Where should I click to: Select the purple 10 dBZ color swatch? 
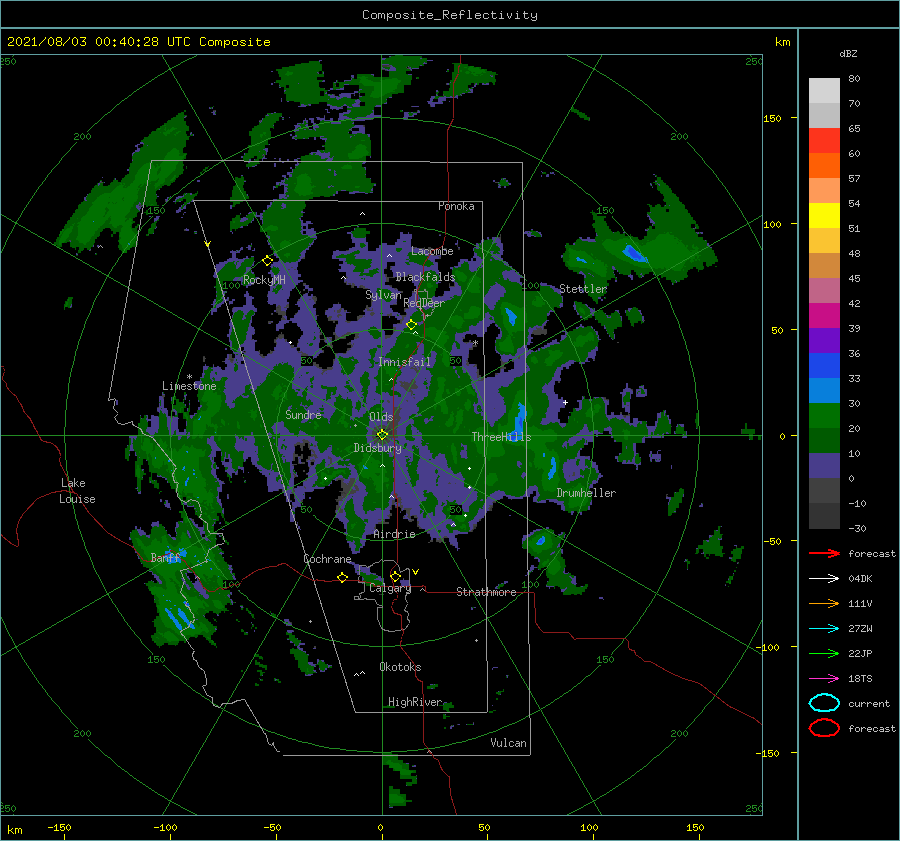[824, 465]
